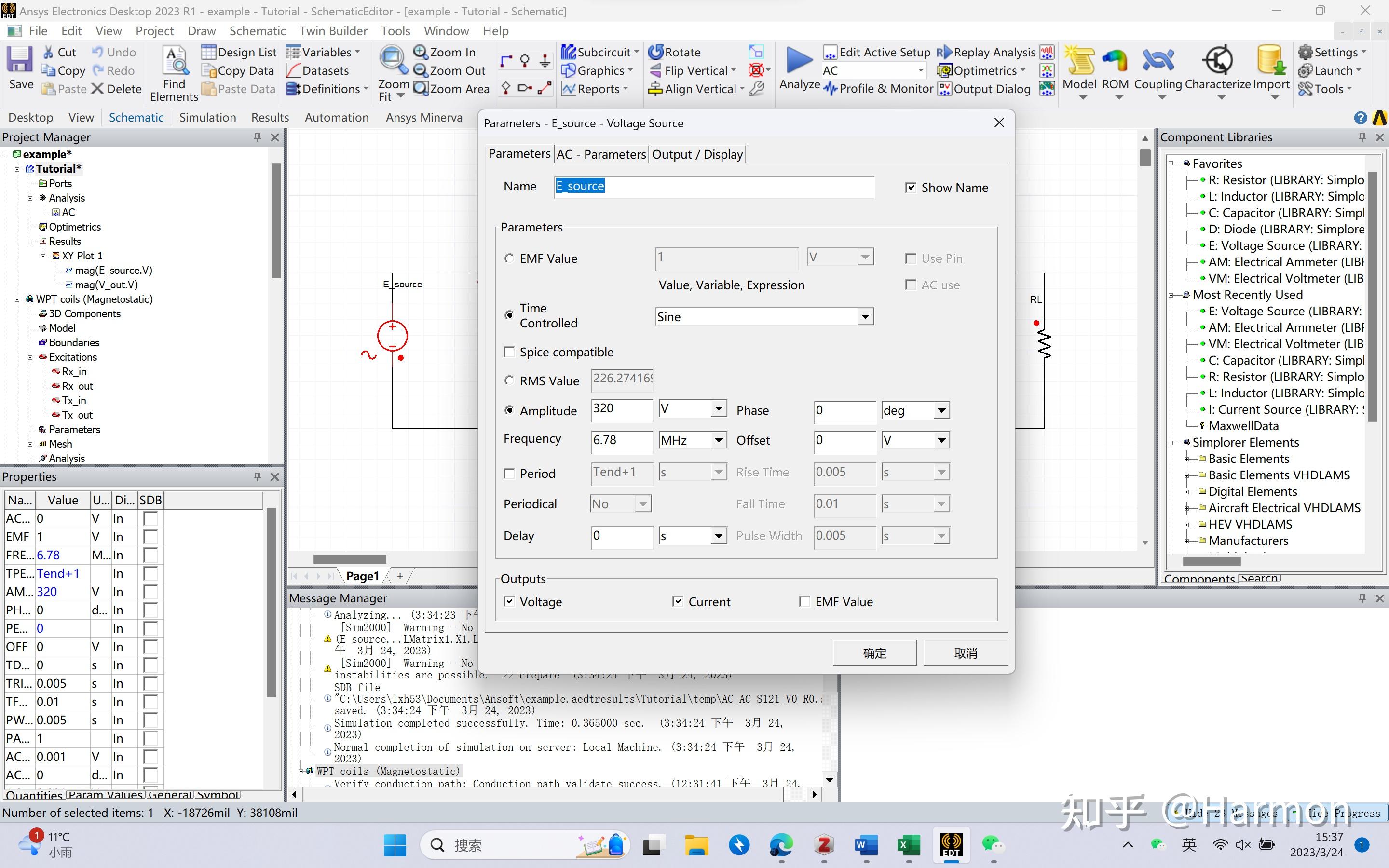Open the MHz frequency unit dropdown
The image size is (1389, 868).
(x=718, y=440)
